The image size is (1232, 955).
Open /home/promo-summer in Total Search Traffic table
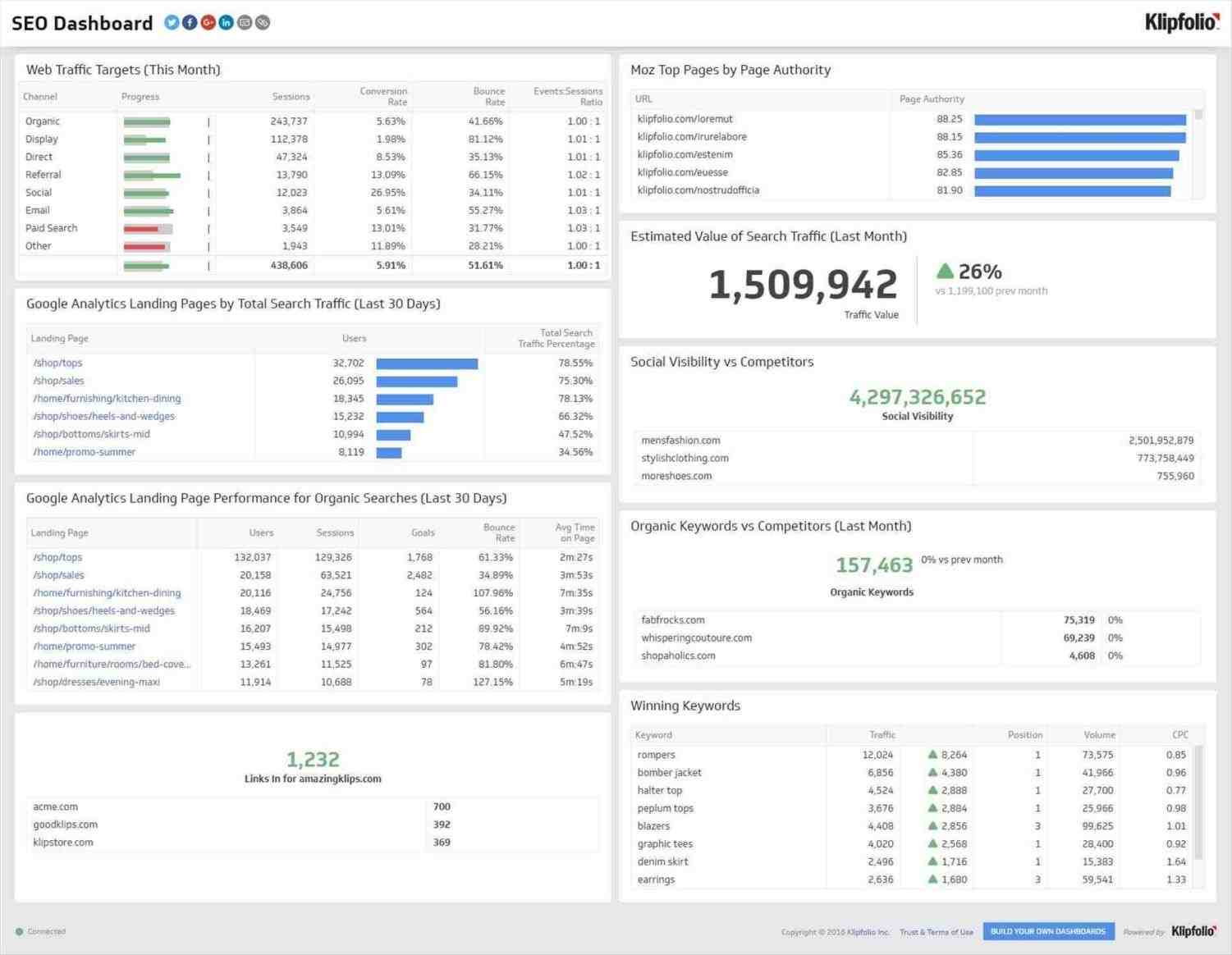pos(84,452)
